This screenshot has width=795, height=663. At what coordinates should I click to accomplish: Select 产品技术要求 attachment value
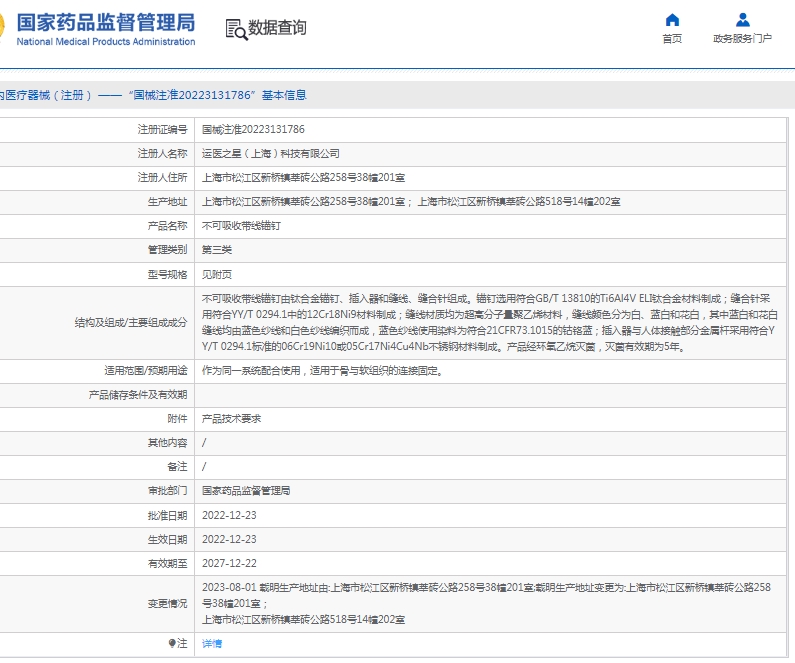pos(231,419)
